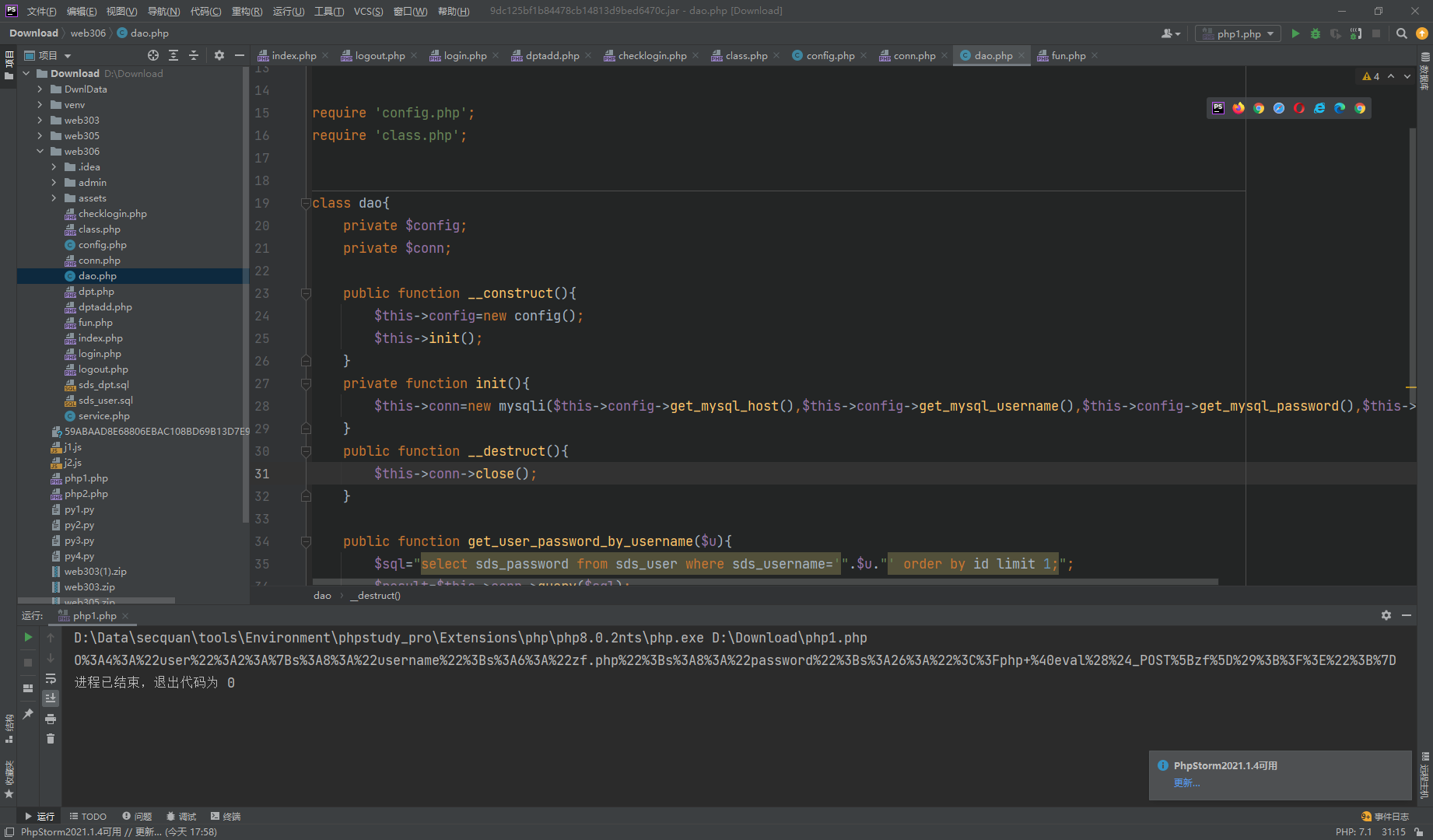The height and width of the screenshot is (840, 1433).
Task: Switch to config.php editor tab
Action: coord(830,55)
